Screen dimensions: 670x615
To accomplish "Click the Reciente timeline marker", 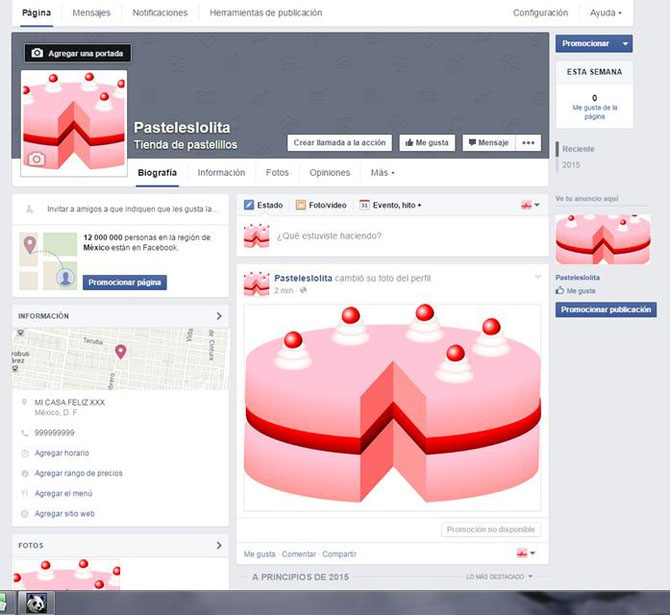I will click(x=578, y=149).
